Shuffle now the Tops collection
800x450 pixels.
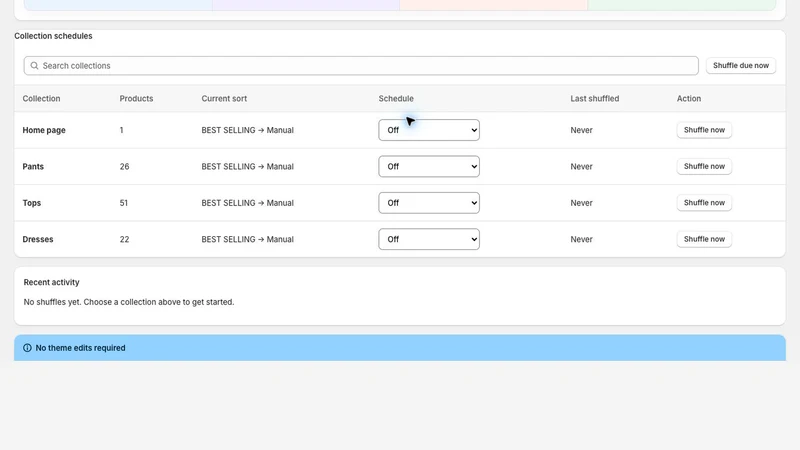[704, 203]
